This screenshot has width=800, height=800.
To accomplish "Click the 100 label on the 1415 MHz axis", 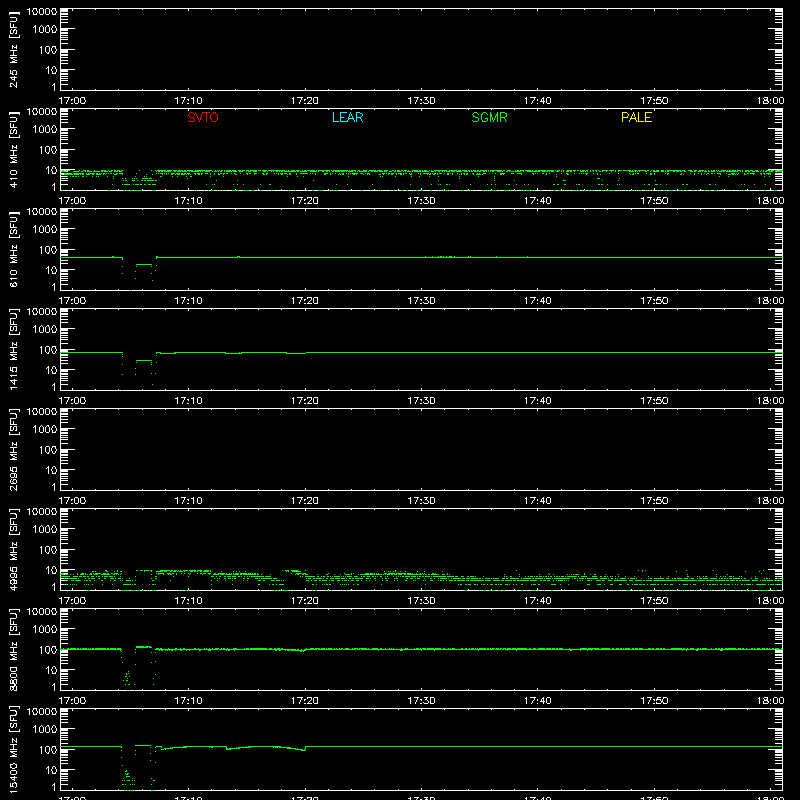I will [48, 350].
